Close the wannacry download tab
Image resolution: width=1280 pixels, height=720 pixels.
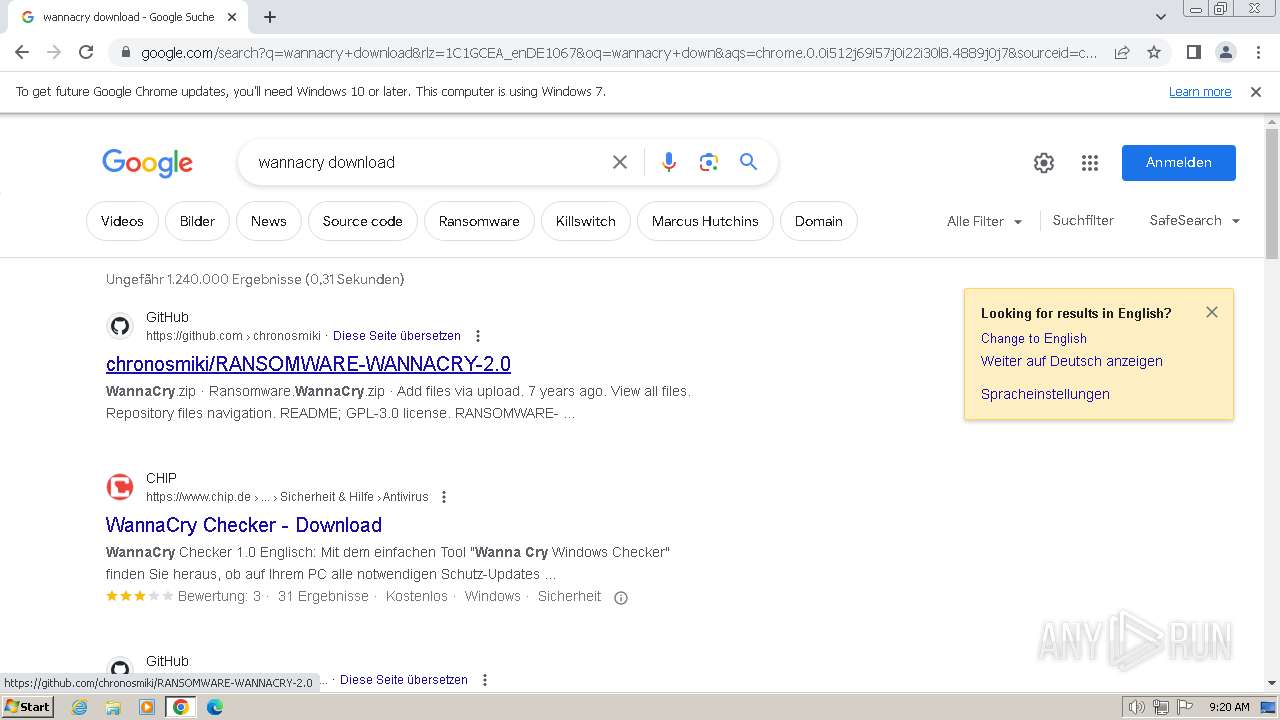(232, 17)
